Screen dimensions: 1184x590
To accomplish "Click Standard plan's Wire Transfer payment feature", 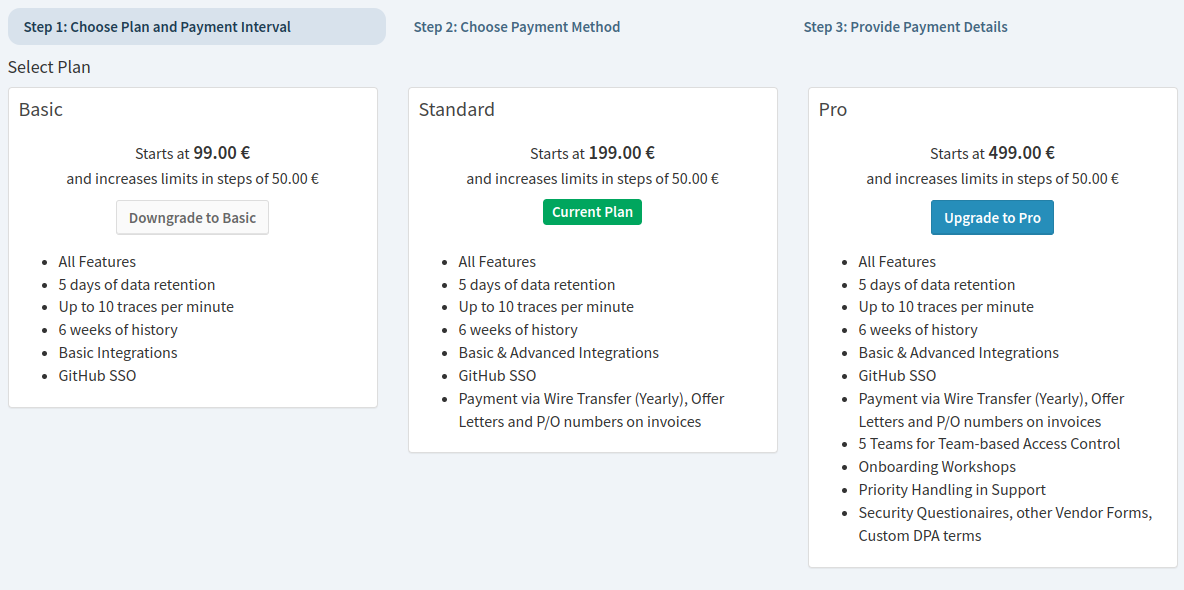I will [591, 409].
